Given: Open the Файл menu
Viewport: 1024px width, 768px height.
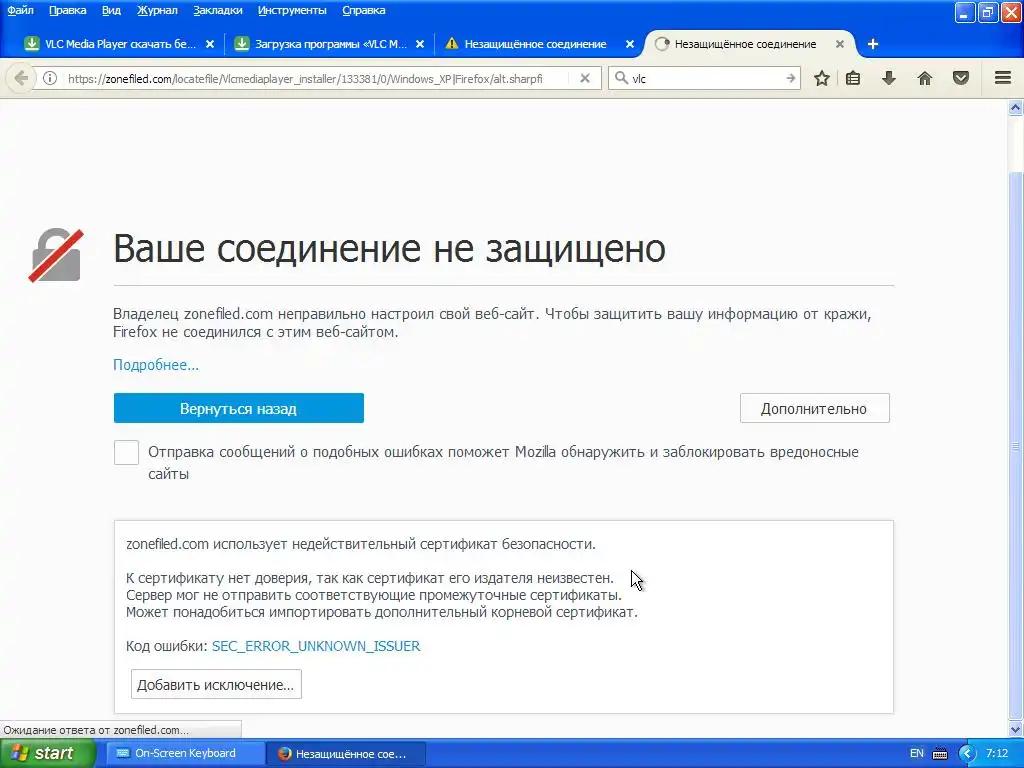Looking at the screenshot, I should point(20,10).
